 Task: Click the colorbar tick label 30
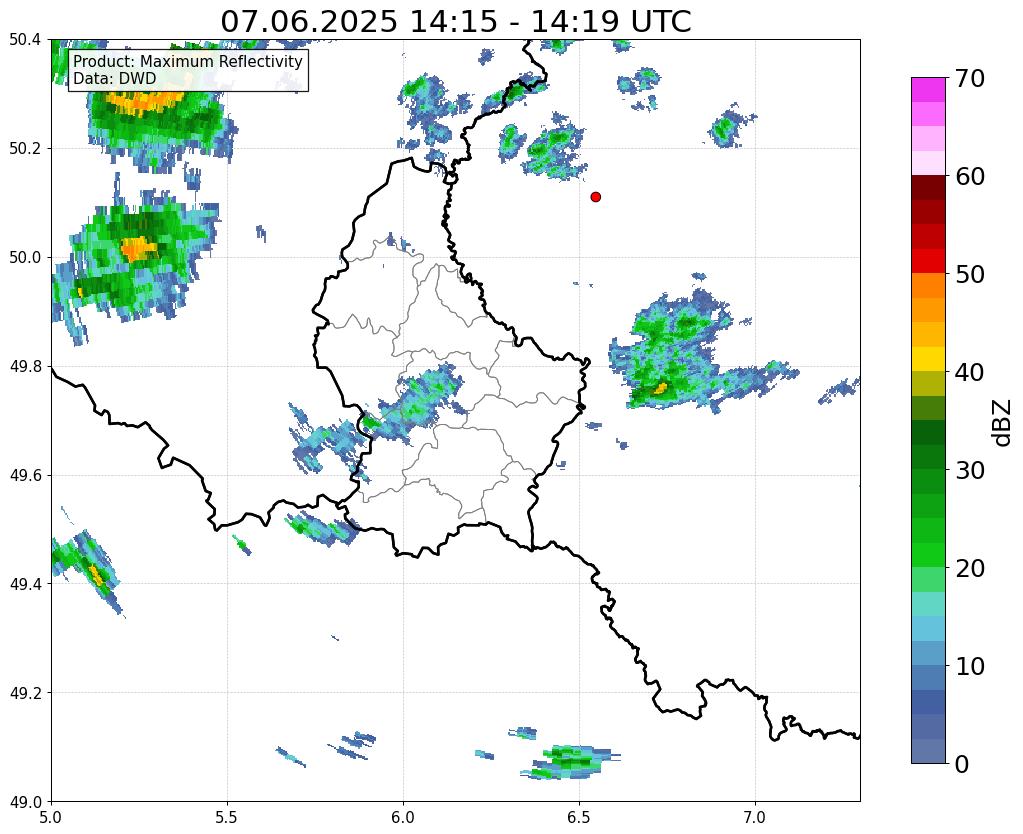point(970,470)
